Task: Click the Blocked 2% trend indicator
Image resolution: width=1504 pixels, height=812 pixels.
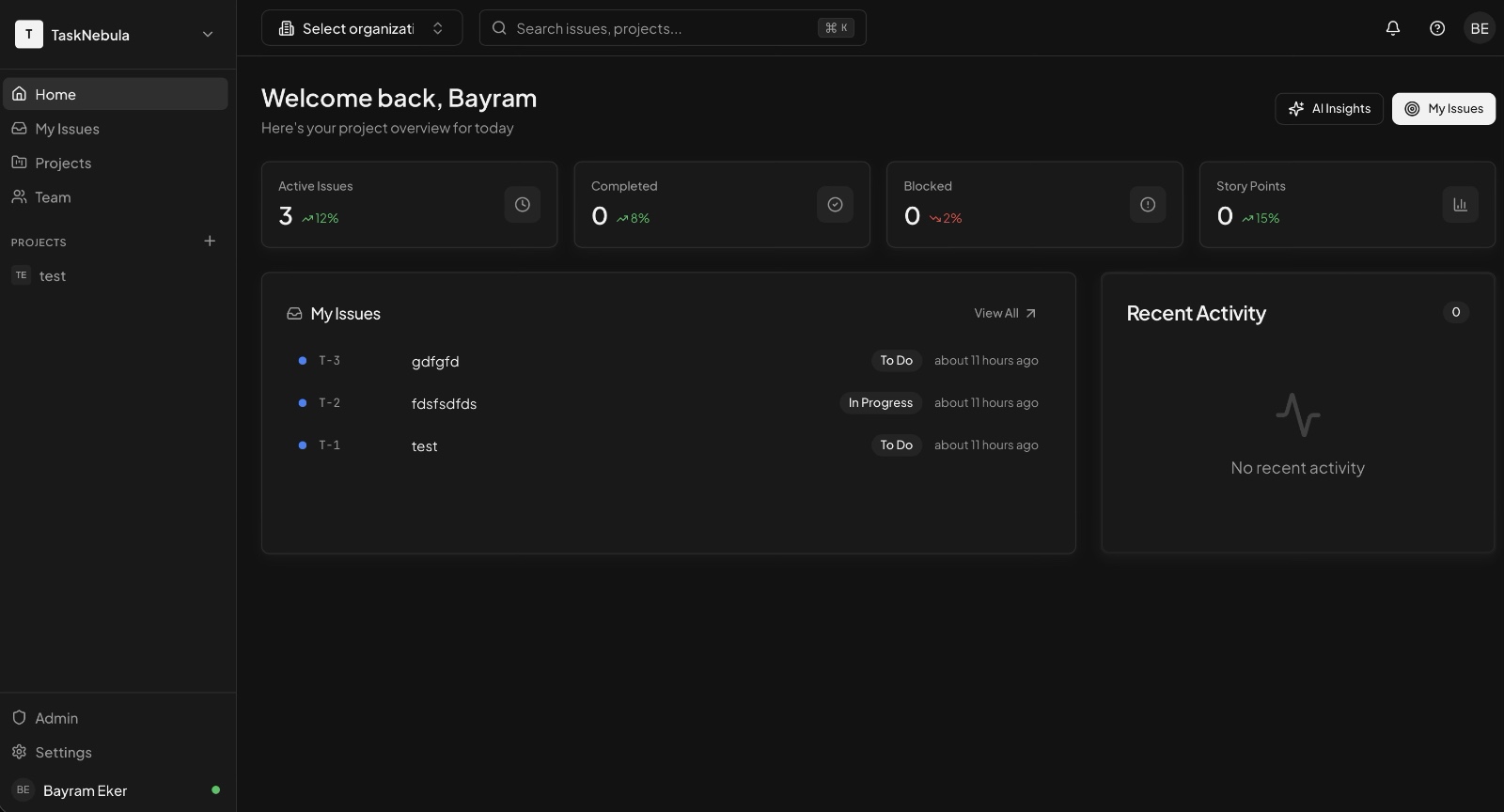Action: [x=946, y=218]
